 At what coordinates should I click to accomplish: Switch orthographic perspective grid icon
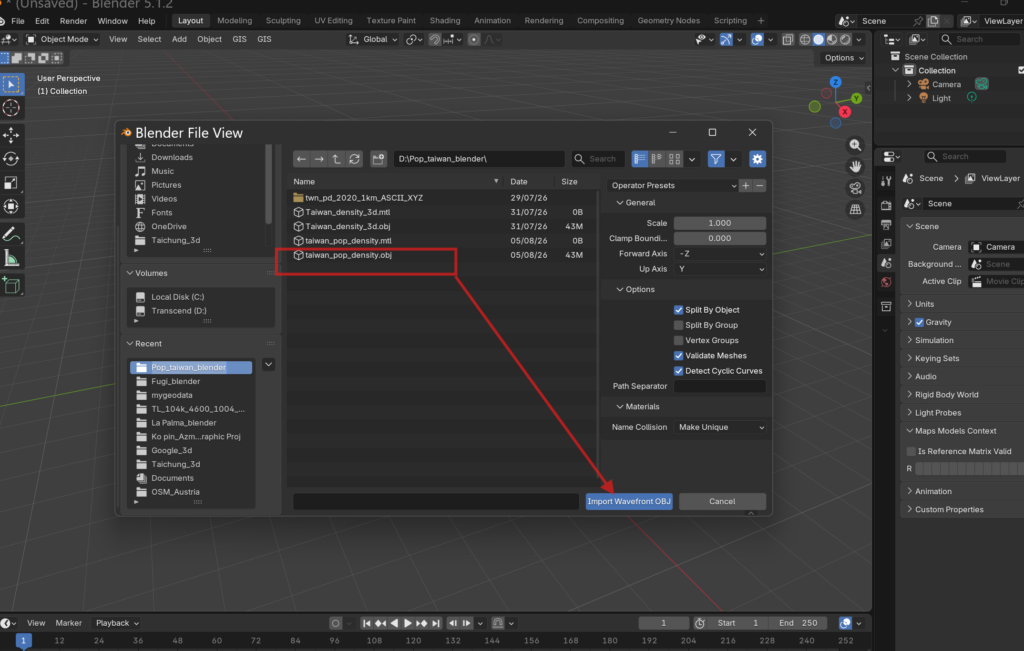pyautogui.click(x=855, y=210)
